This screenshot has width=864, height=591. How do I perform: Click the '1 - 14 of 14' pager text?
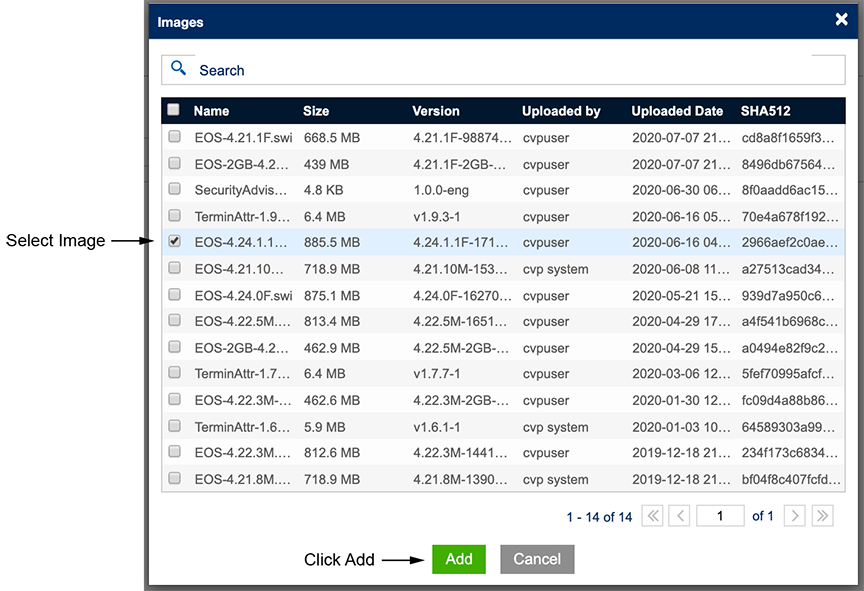pos(599,517)
